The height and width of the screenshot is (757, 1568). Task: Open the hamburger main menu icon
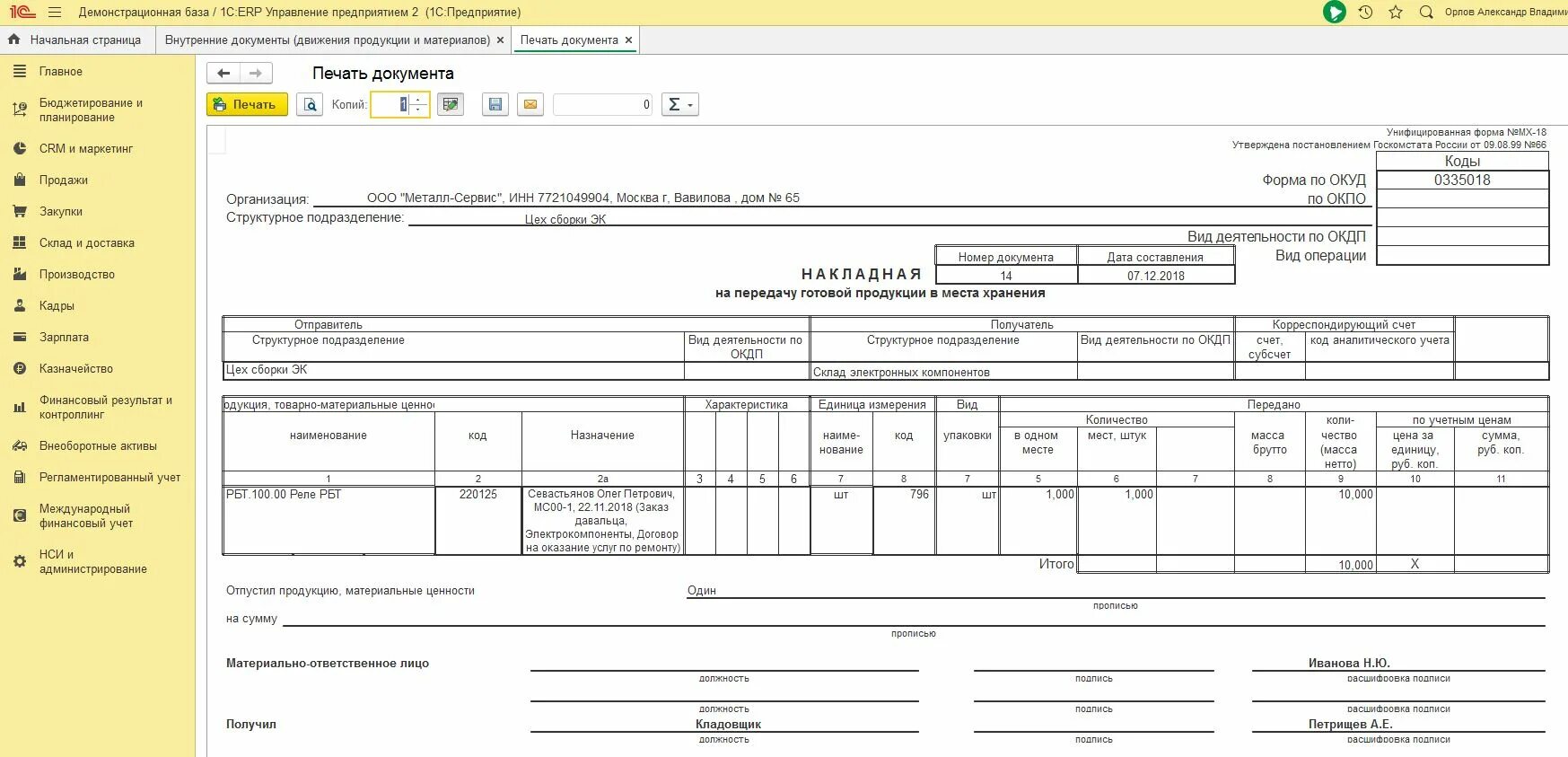[55, 13]
